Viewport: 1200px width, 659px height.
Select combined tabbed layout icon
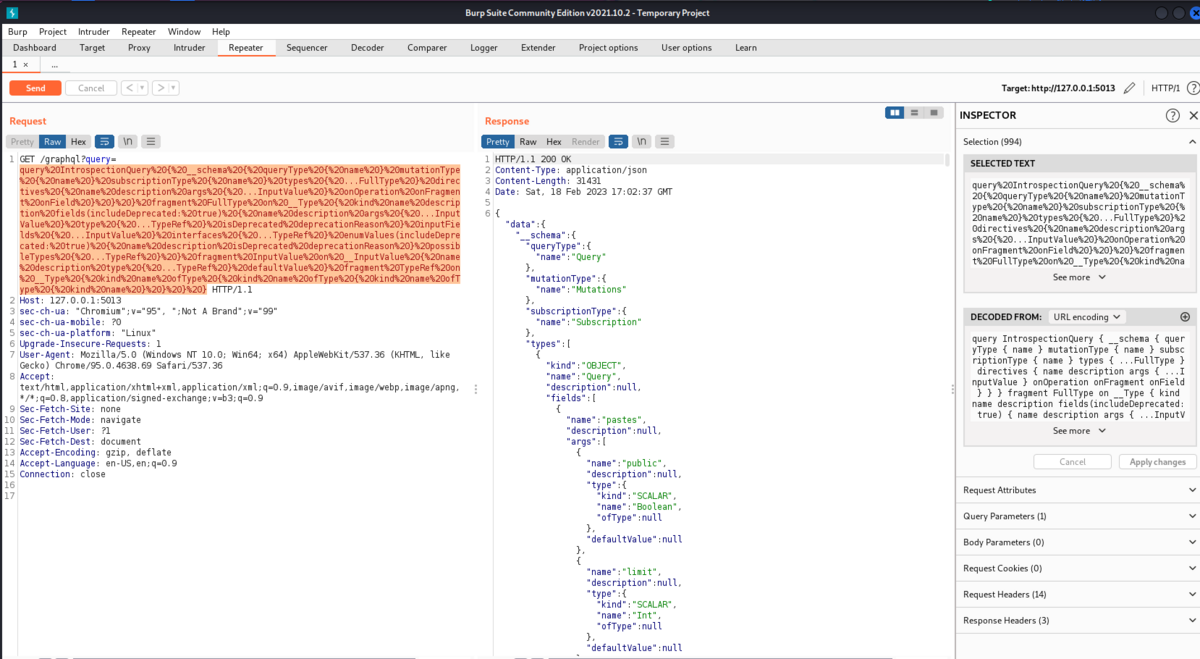[934, 113]
